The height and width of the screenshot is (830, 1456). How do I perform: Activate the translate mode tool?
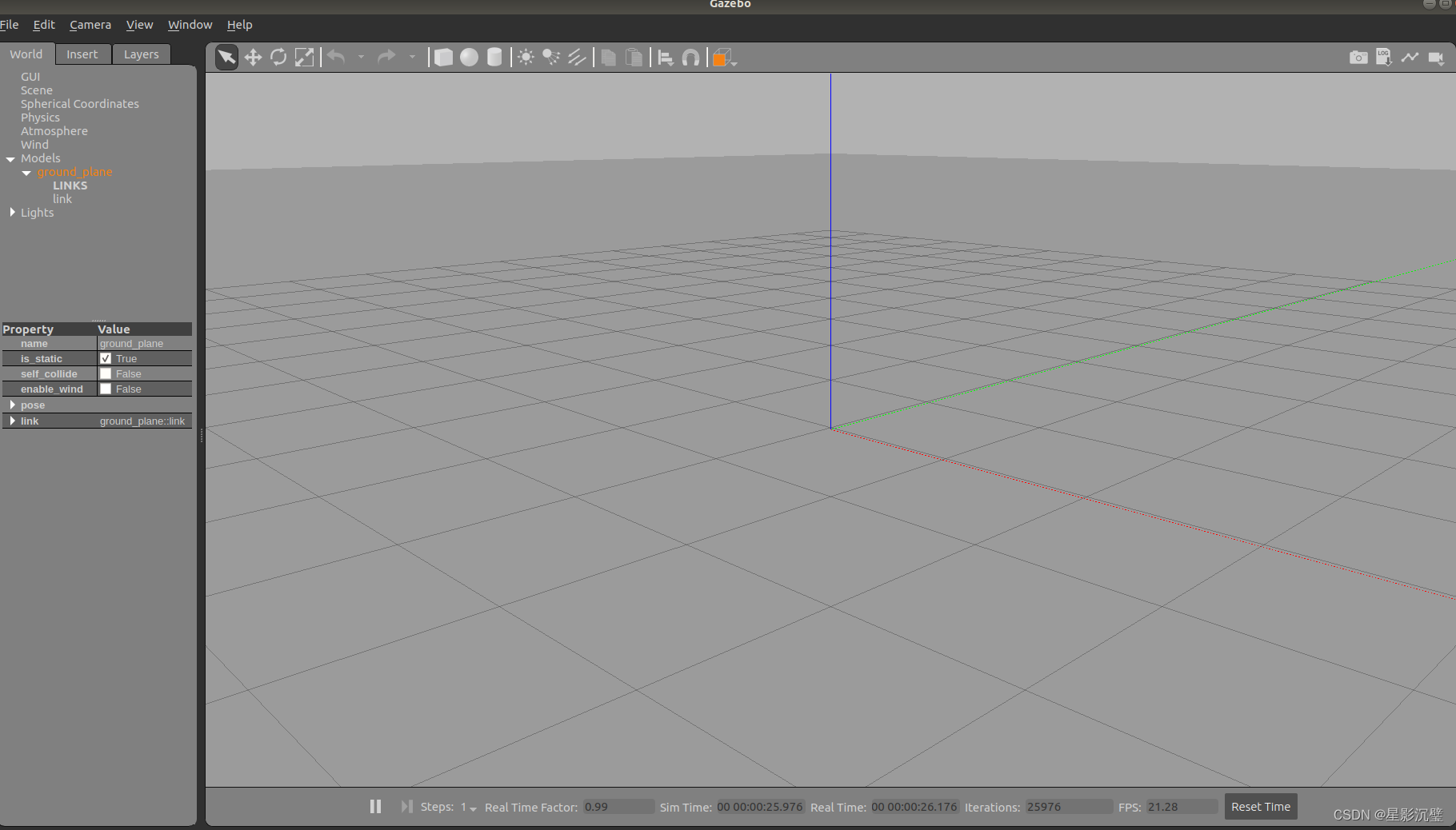point(253,58)
